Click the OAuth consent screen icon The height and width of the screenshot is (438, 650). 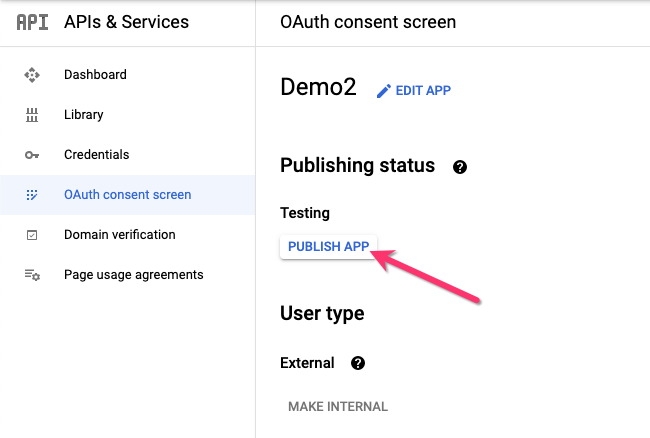click(x=32, y=195)
